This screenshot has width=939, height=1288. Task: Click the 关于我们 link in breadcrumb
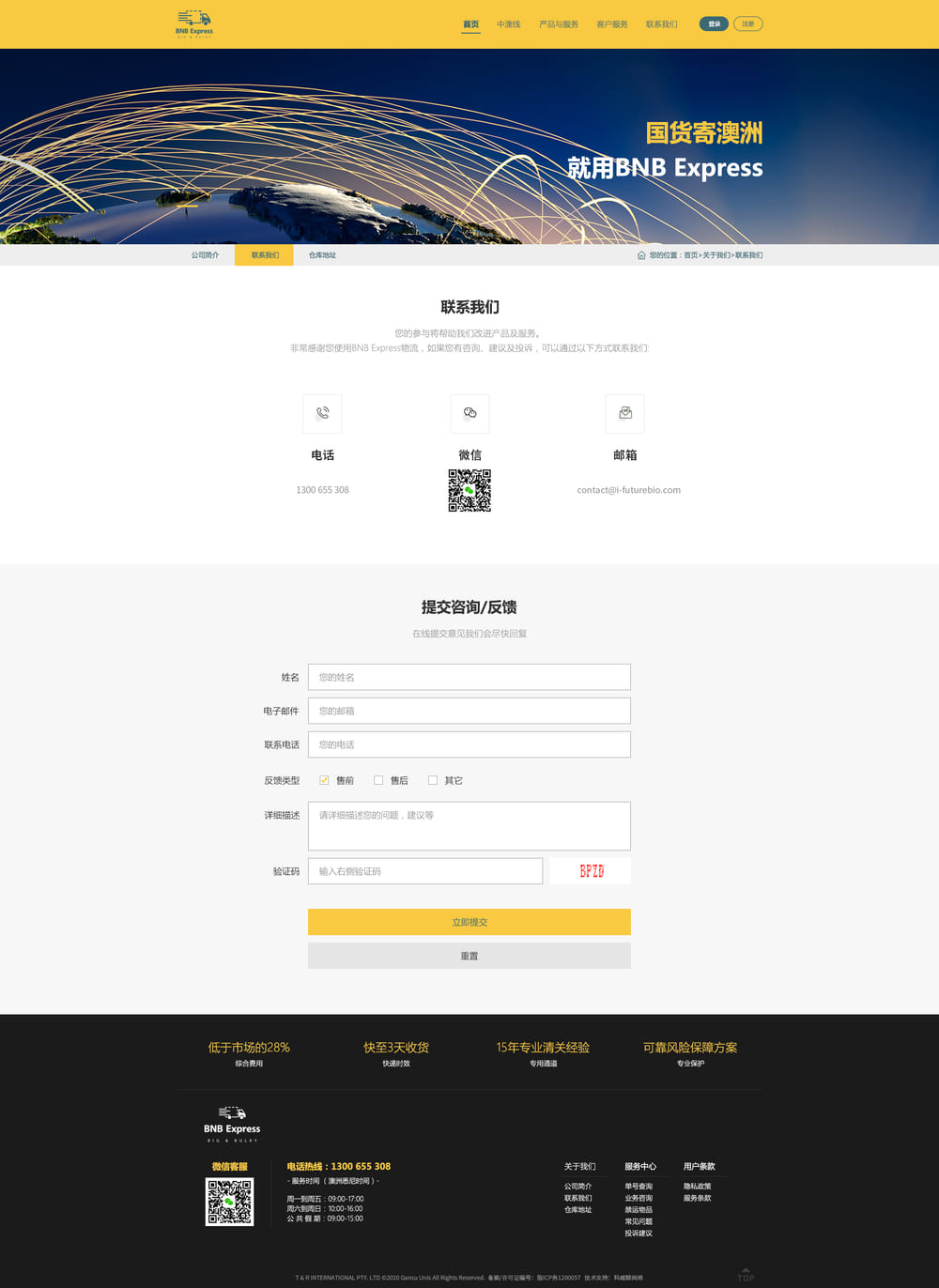pyautogui.click(x=716, y=255)
